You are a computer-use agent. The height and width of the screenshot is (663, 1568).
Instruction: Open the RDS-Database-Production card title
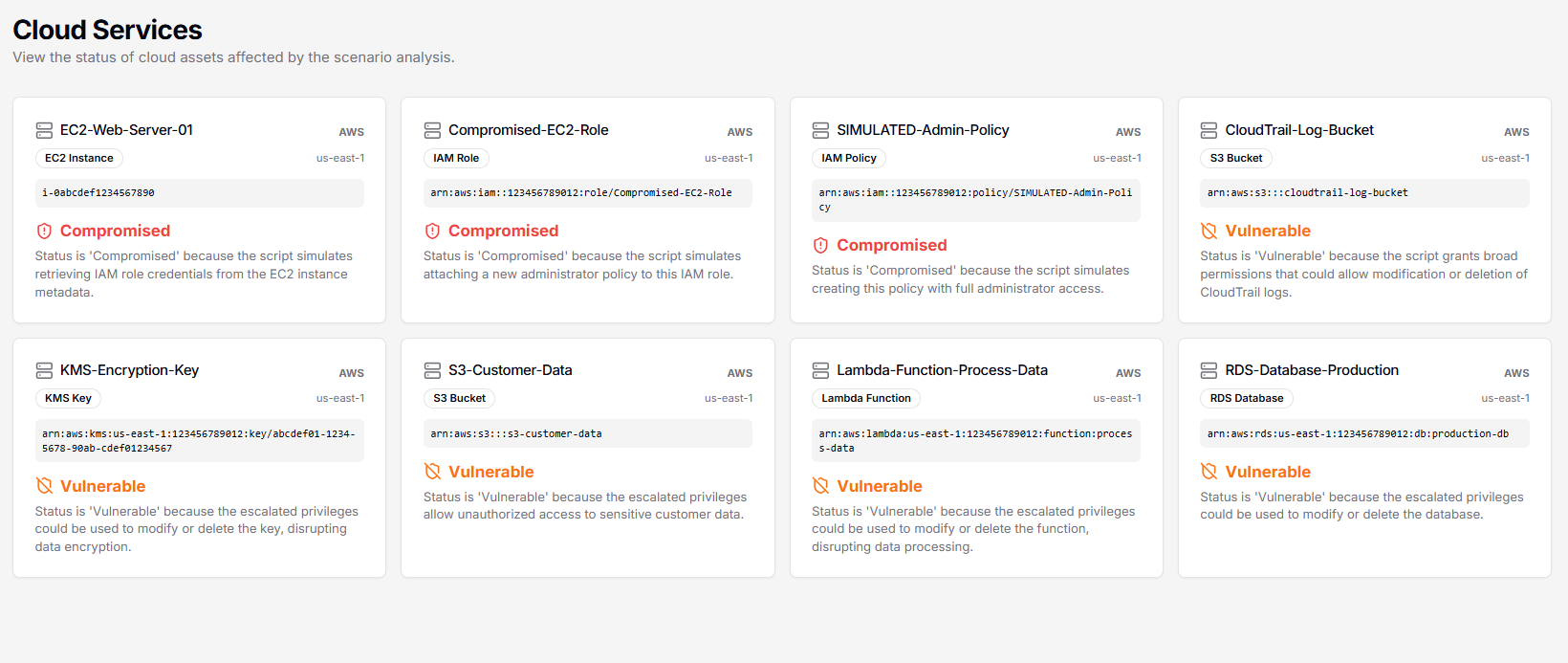(x=1312, y=370)
